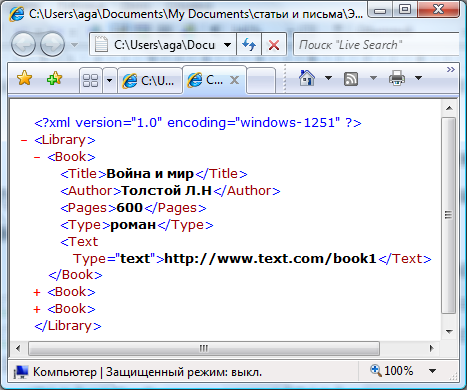Screen dimensions: 467x390
Task: Click the vertical scrollbar thumb
Action: (x=449, y=215)
